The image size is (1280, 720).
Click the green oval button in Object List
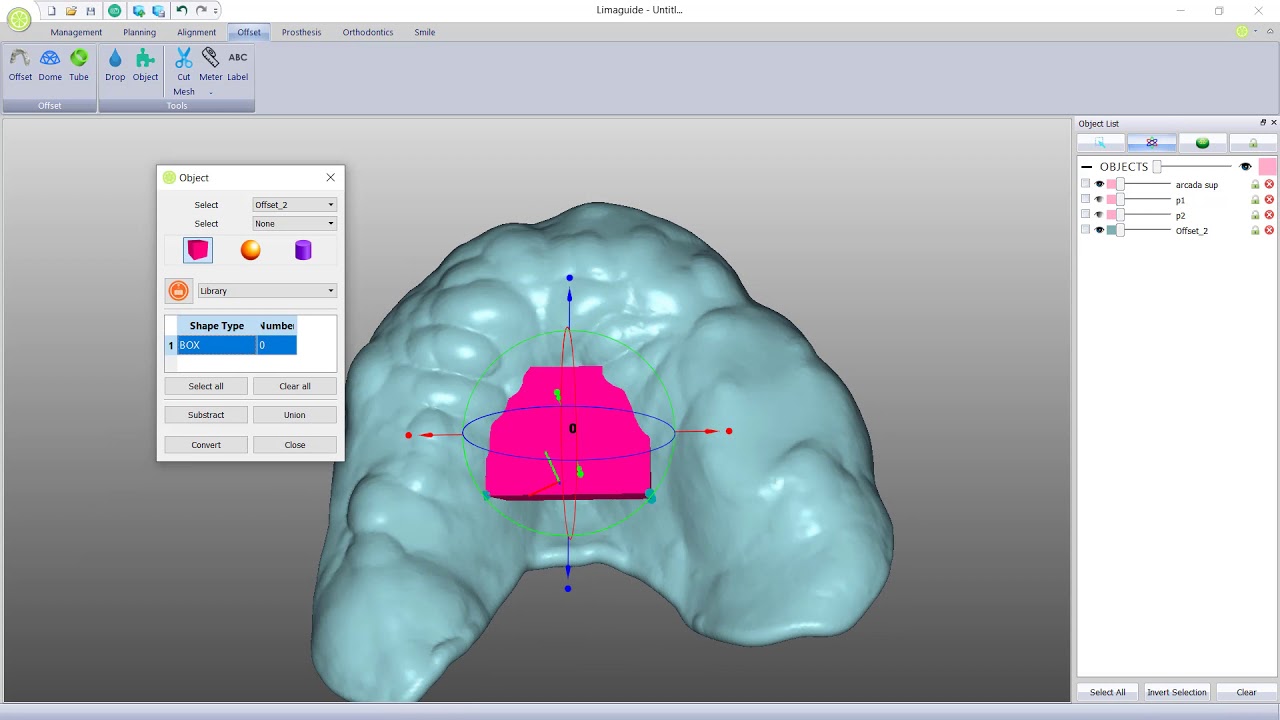(1203, 143)
